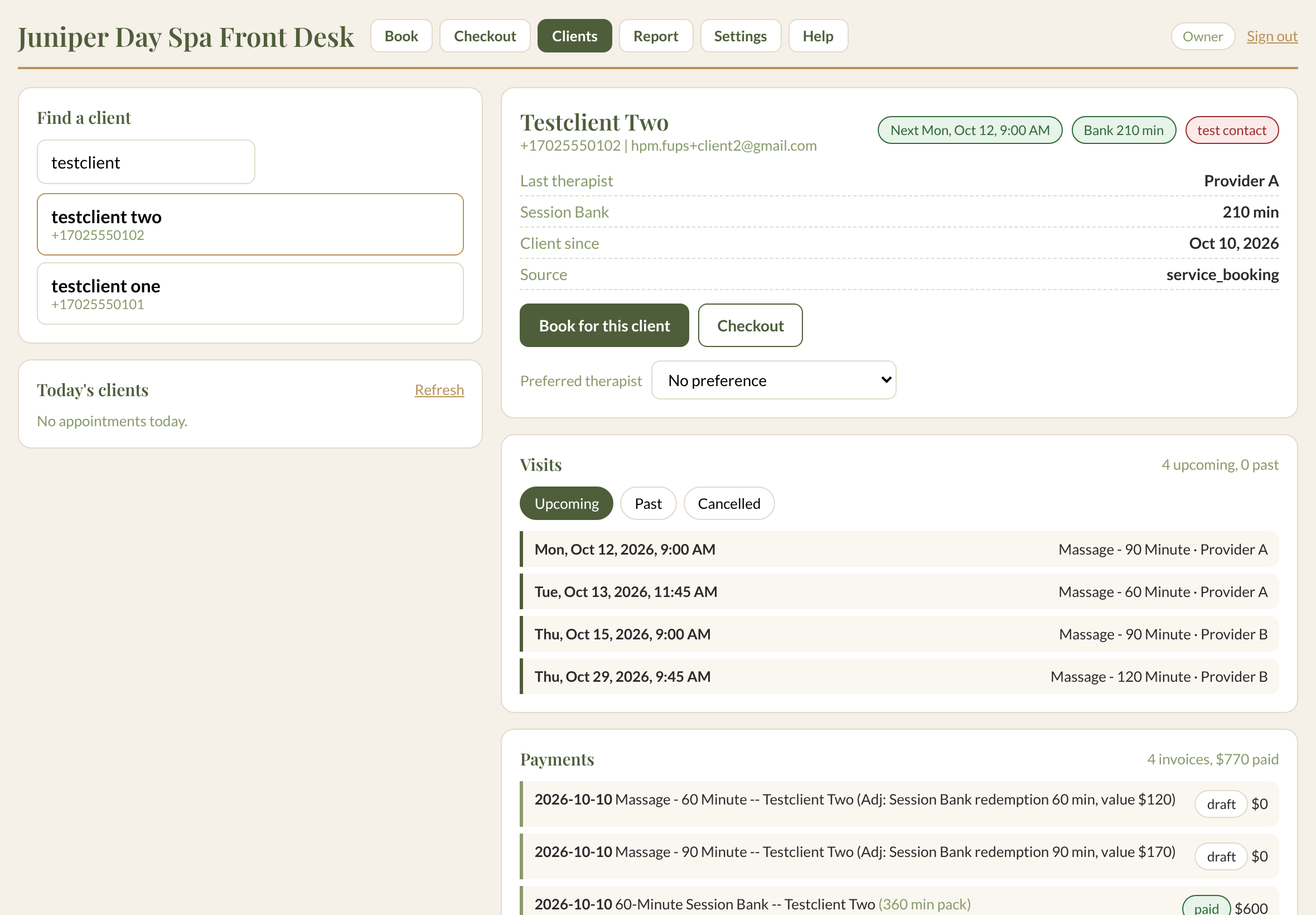Viewport: 1316px width, 915px height.
Task: Click the Next Mon, Oct 12 badge
Action: (x=969, y=130)
